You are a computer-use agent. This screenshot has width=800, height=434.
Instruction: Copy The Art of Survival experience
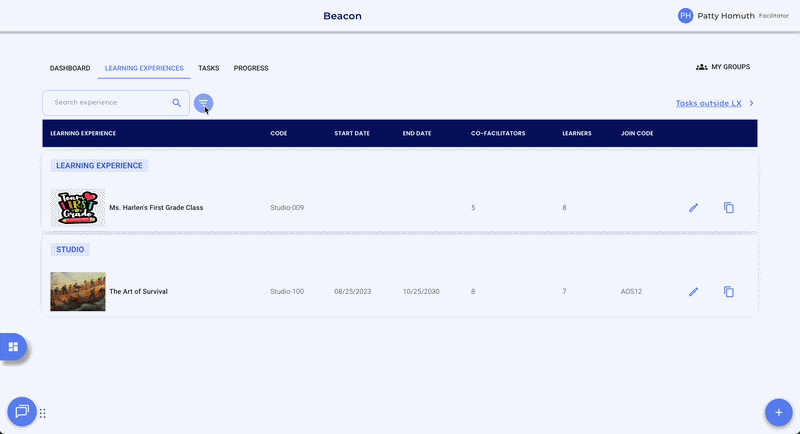click(729, 292)
